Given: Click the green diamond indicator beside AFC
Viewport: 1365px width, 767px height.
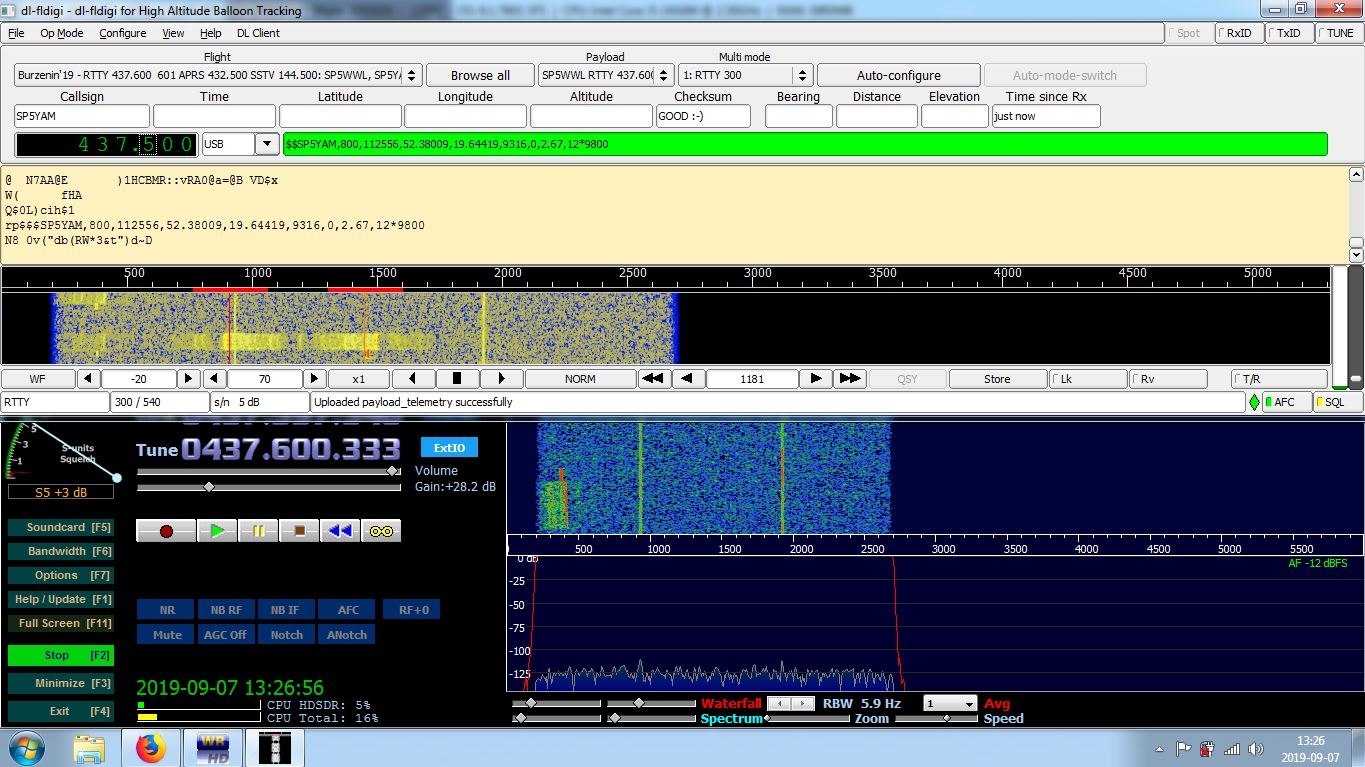Looking at the screenshot, I should click(1254, 402).
